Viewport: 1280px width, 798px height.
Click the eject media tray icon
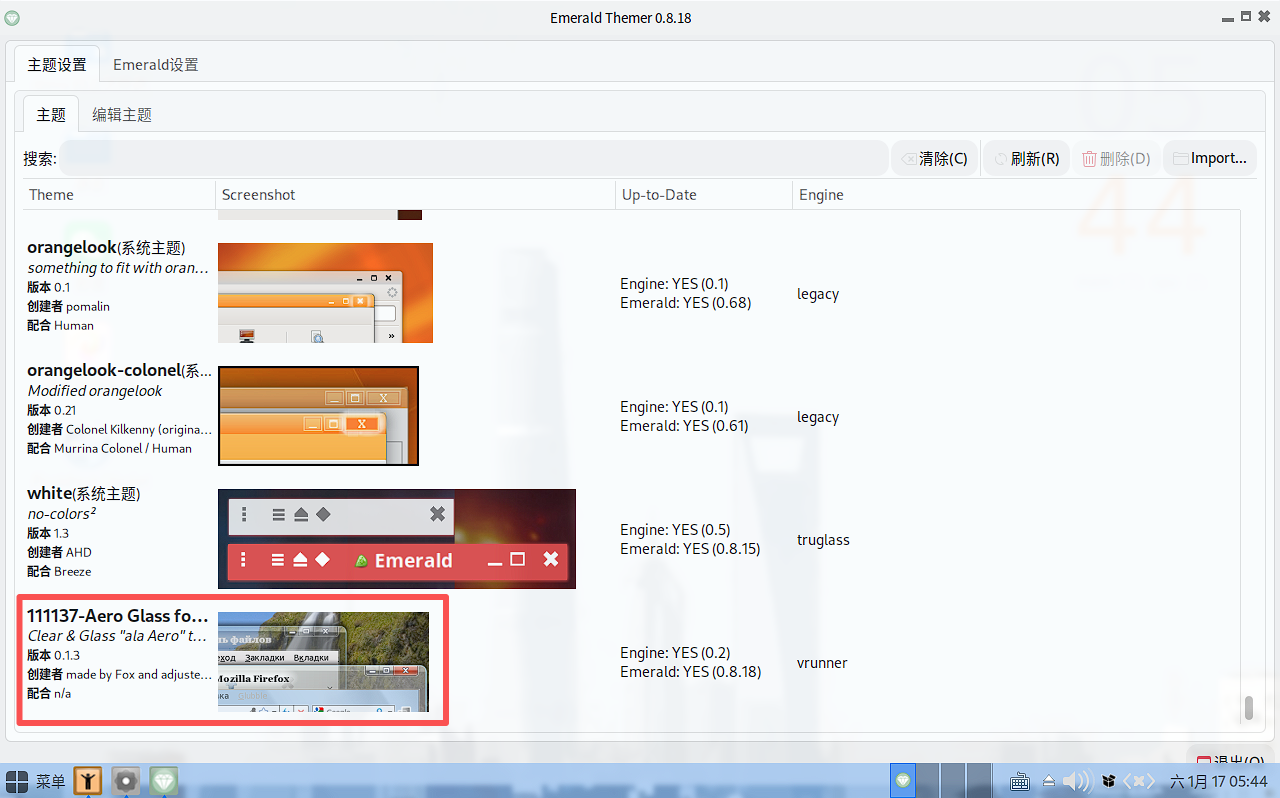tap(1049, 781)
